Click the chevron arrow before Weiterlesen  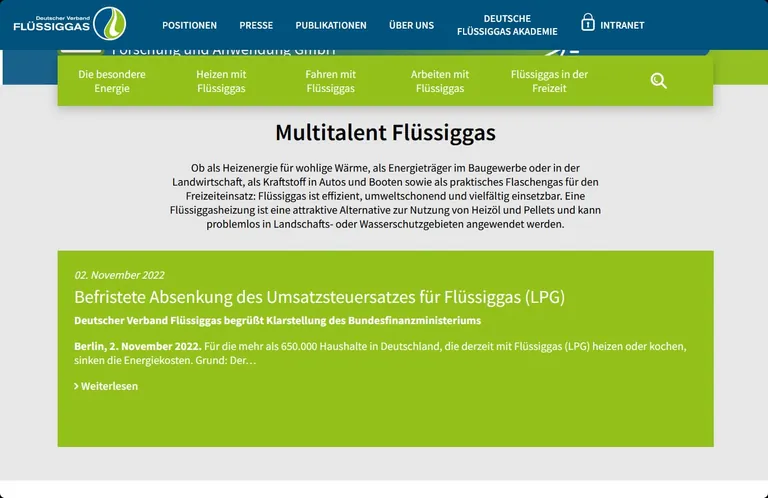pos(76,386)
